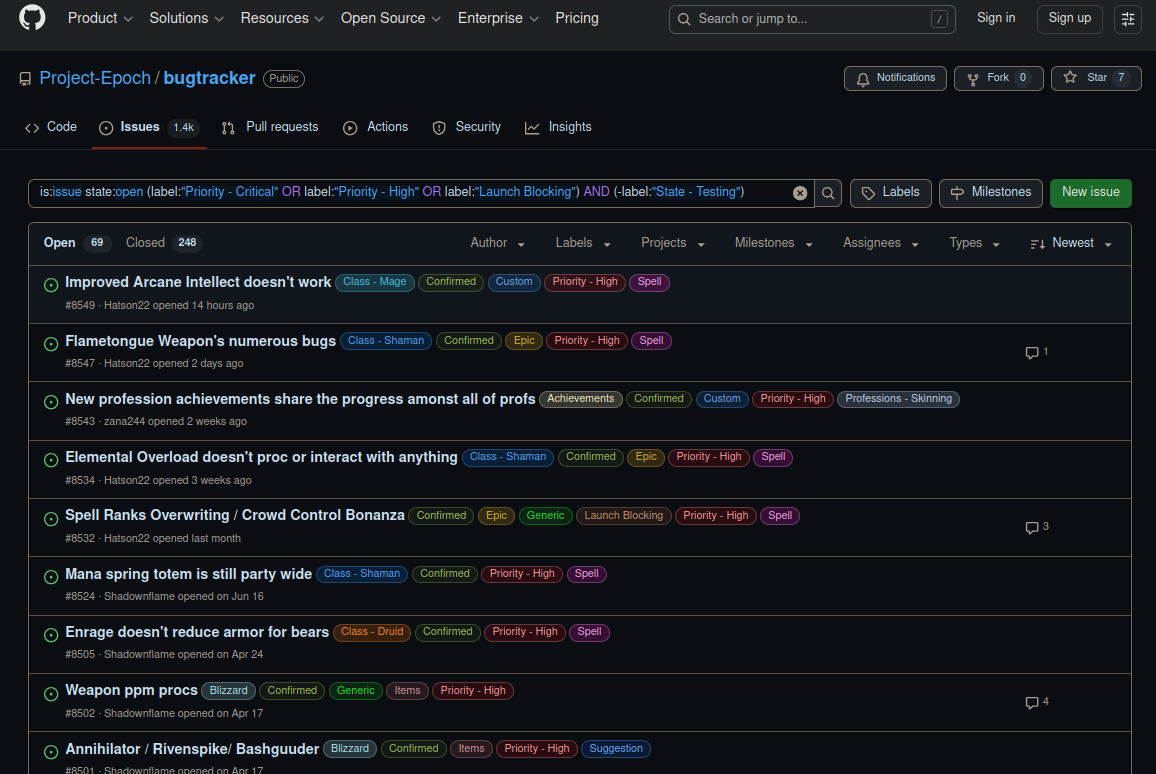
Task: Expand the Product menu
Action: 100,18
